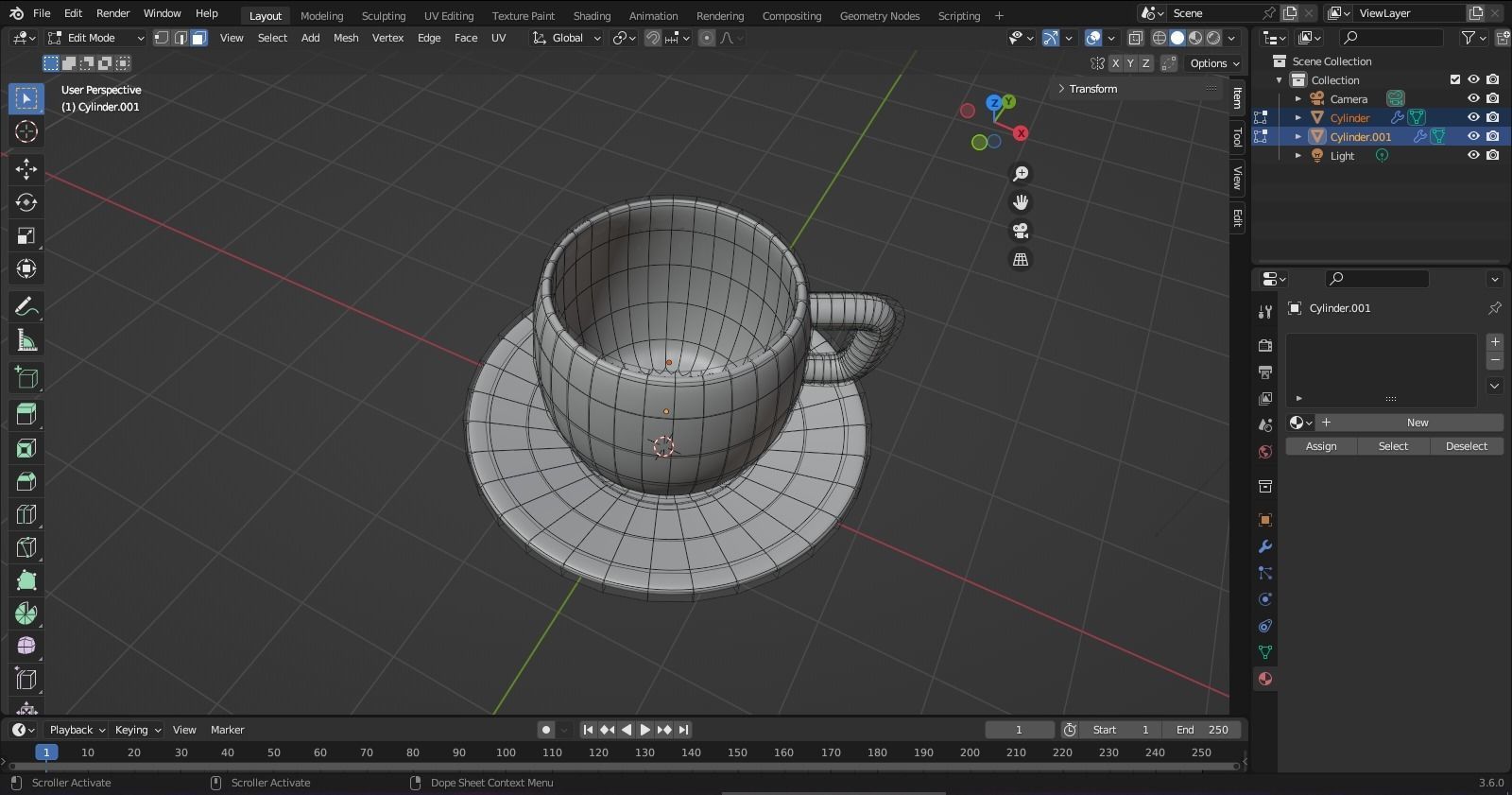Enable vertex select mode
This screenshot has height=795, width=1512.
click(162, 38)
